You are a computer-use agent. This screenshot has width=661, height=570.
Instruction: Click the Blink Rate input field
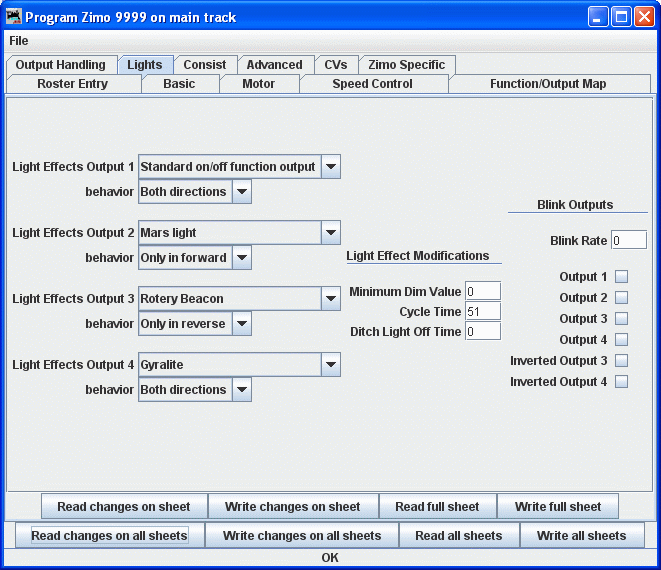629,240
